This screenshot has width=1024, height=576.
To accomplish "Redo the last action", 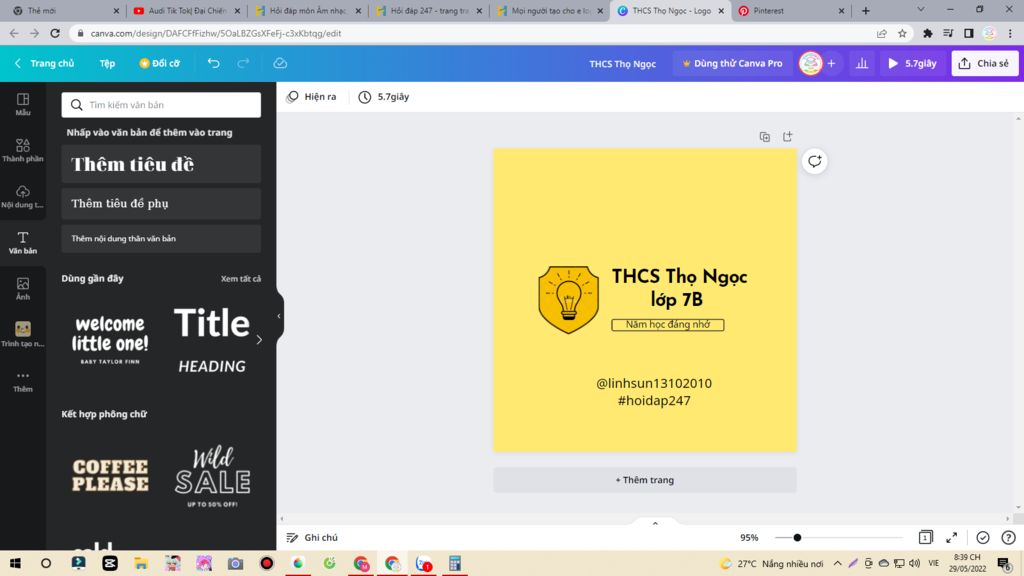I will 244,63.
